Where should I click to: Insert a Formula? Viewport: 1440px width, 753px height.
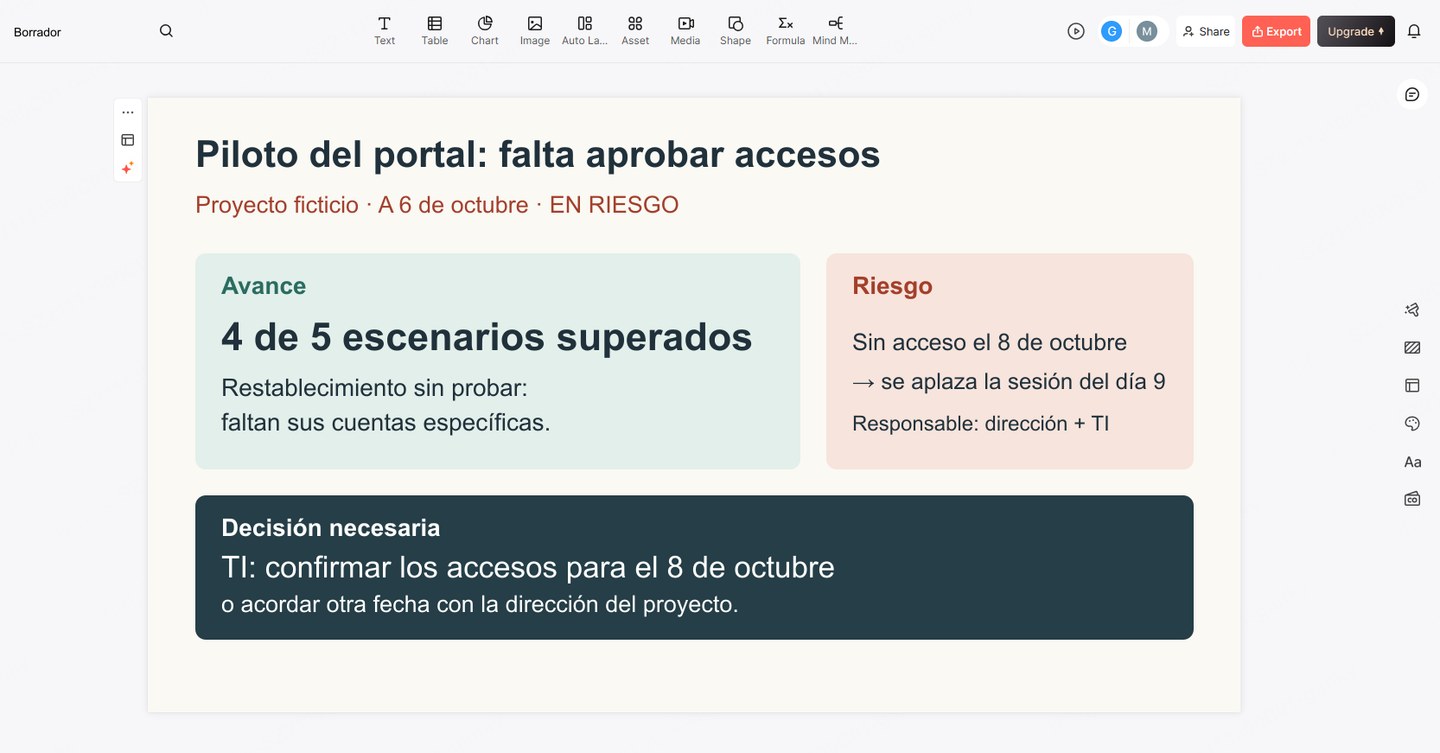pyautogui.click(x=786, y=31)
